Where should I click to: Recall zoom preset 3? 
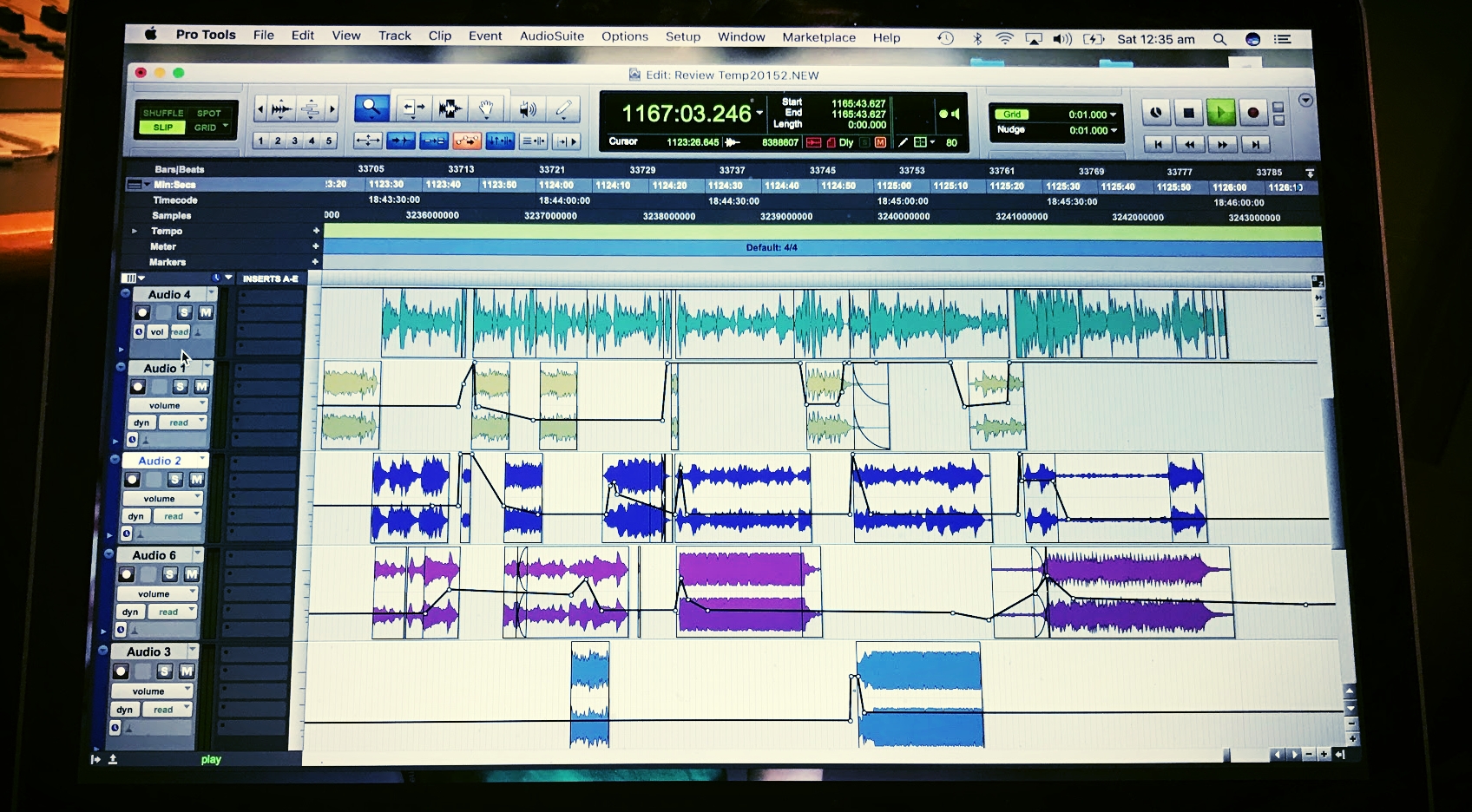[x=295, y=141]
